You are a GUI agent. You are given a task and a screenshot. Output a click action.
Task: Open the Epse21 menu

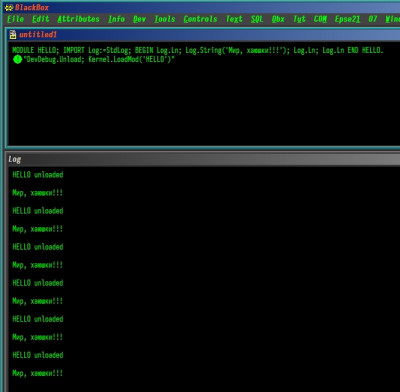click(347, 19)
